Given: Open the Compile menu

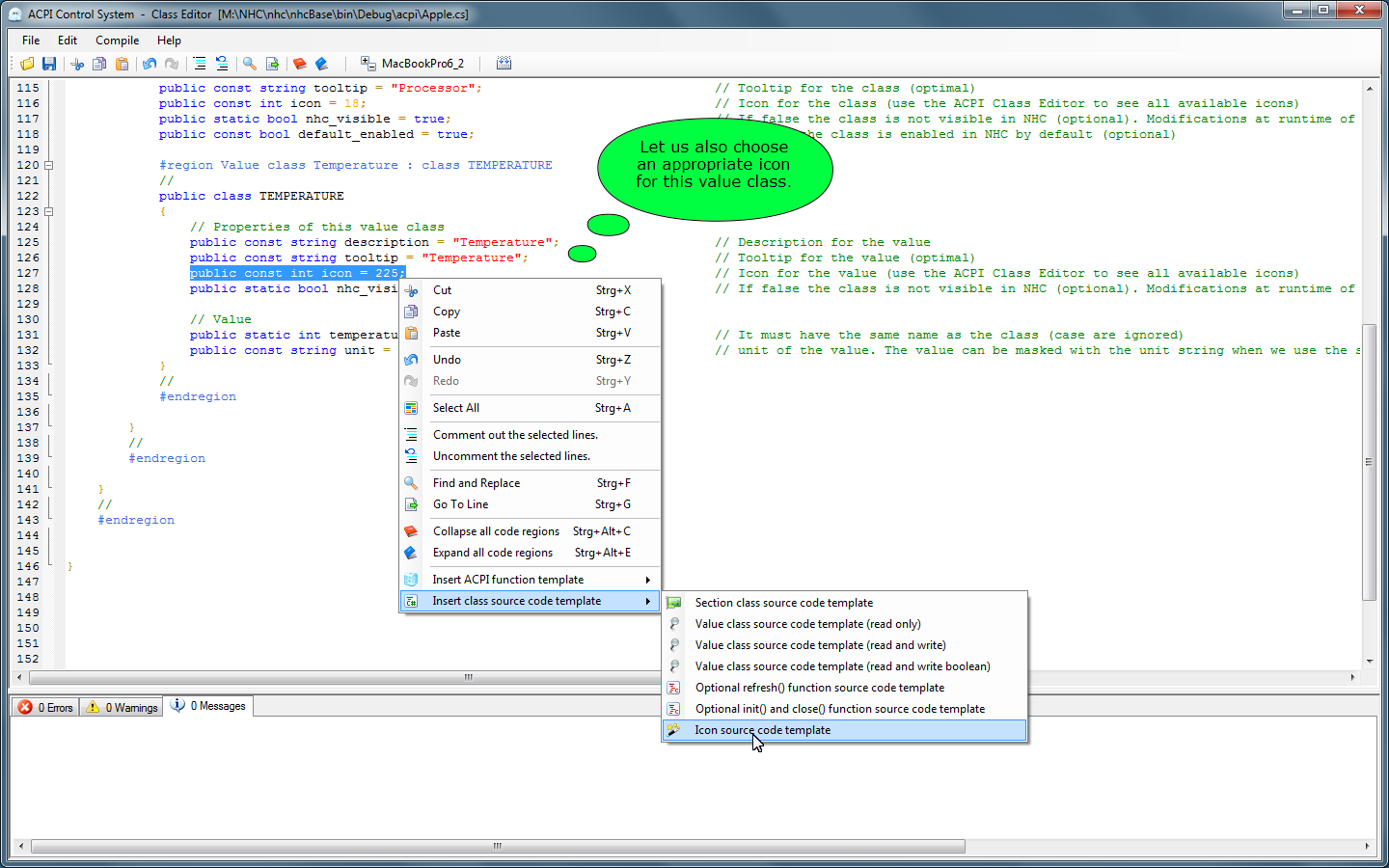Looking at the screenshot, I should pyautogui.click(x=117, y=41).
